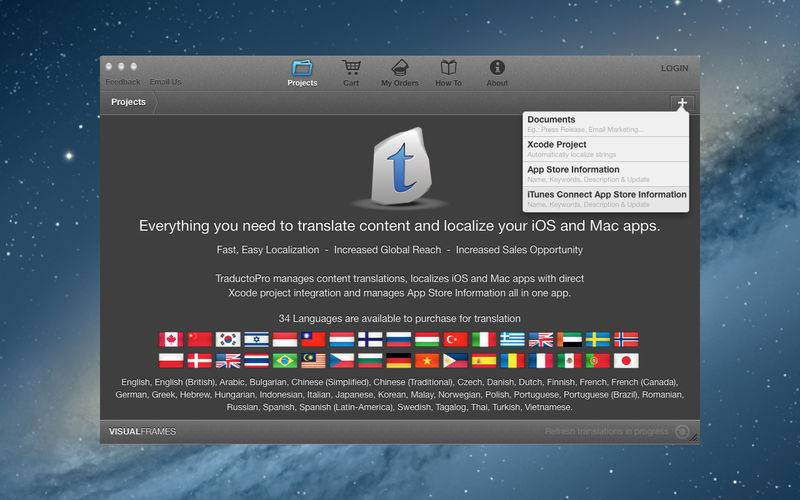Click the Brazilian flag
This screenshot has height=500, width=800.
tap(285, 361)
